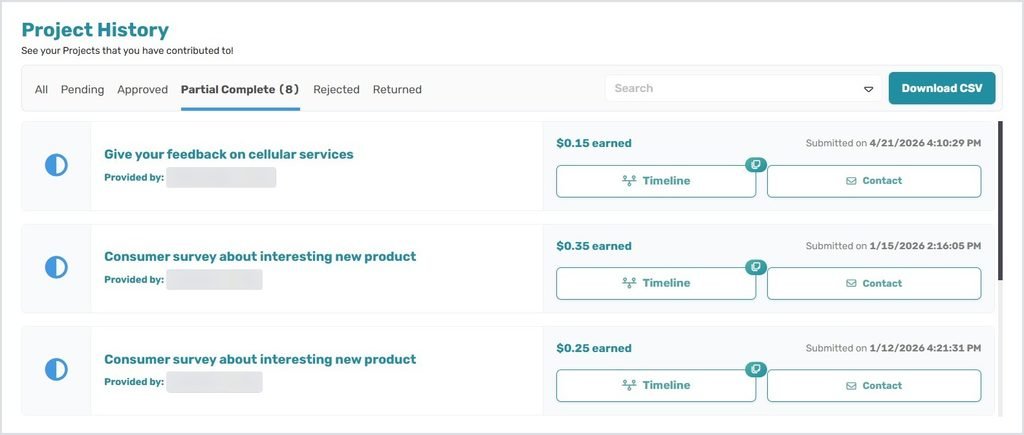This screenshot has width=1024, height=435.
Task: Switch to the All tab
Action: coord(41,89)
